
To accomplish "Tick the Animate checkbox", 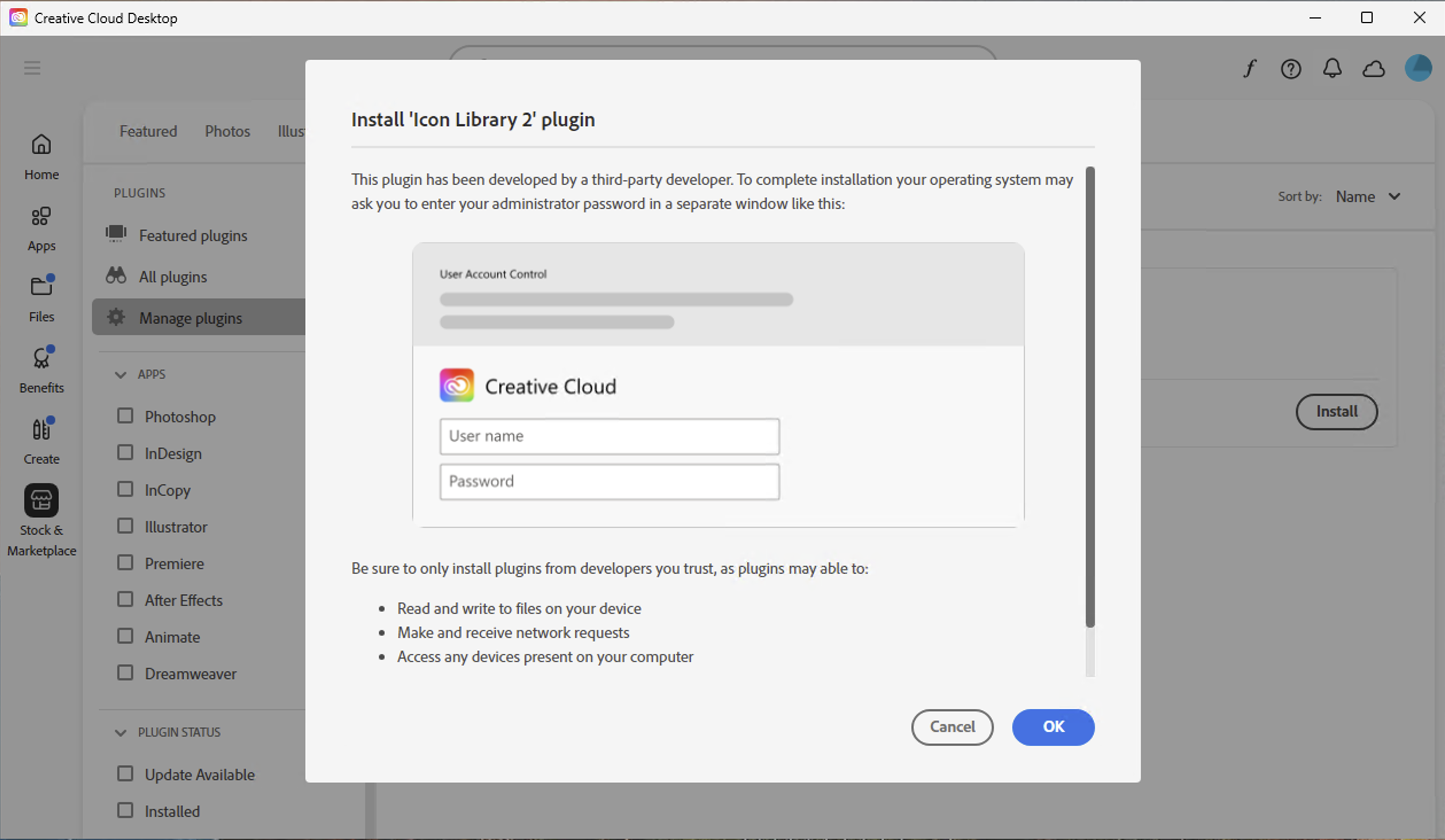I will (x=125, y=636).
